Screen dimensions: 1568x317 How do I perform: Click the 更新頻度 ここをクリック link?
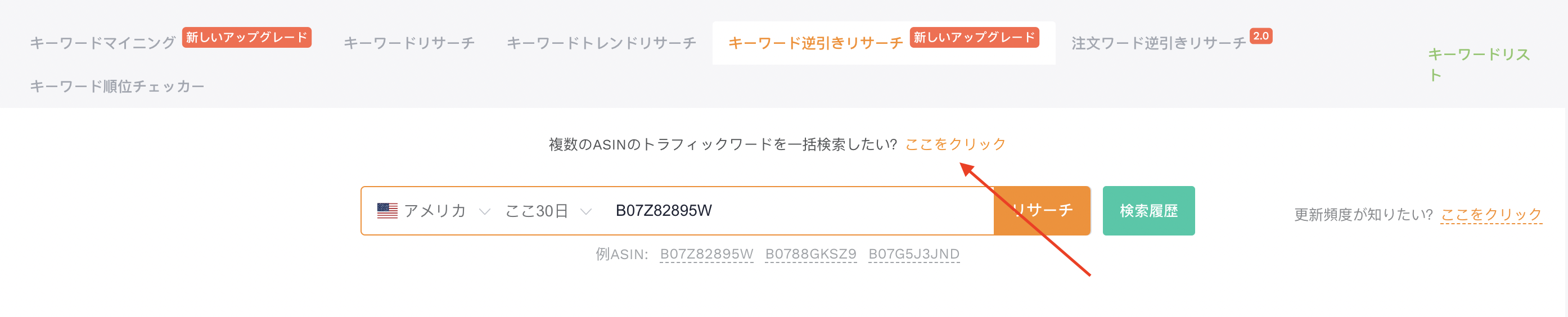[x=1492, y=214]
